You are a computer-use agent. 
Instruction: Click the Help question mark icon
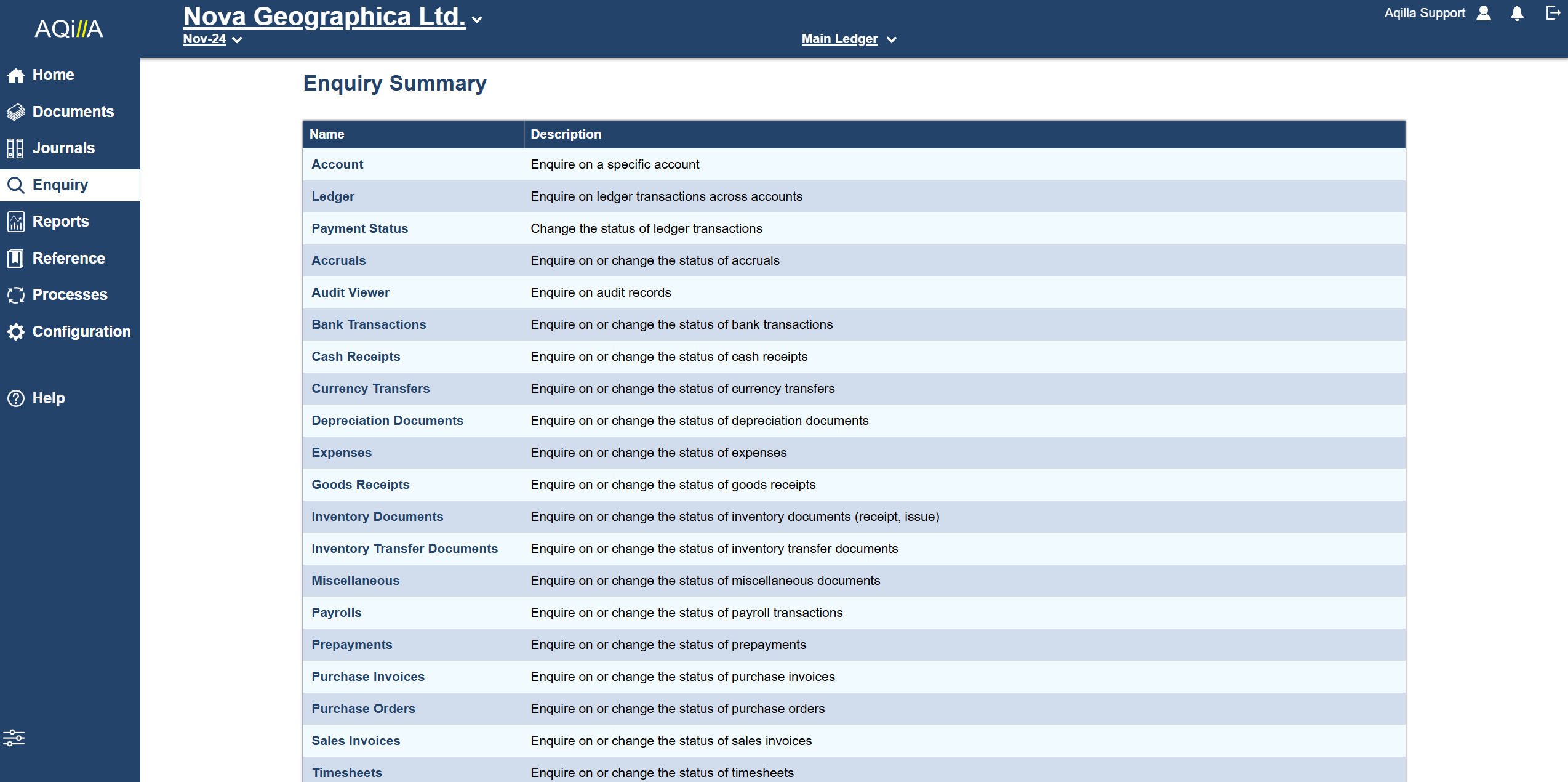[16, 398]
